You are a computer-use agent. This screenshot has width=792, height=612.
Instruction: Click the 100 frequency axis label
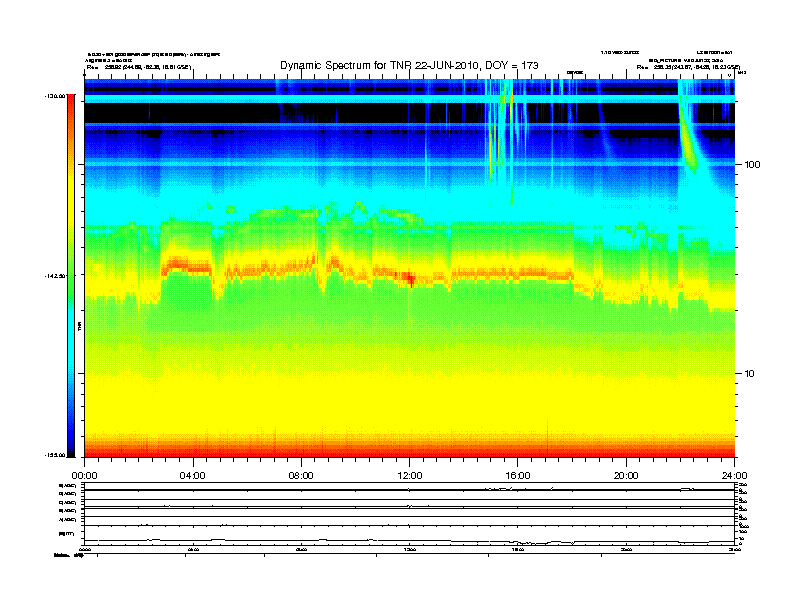752,165
